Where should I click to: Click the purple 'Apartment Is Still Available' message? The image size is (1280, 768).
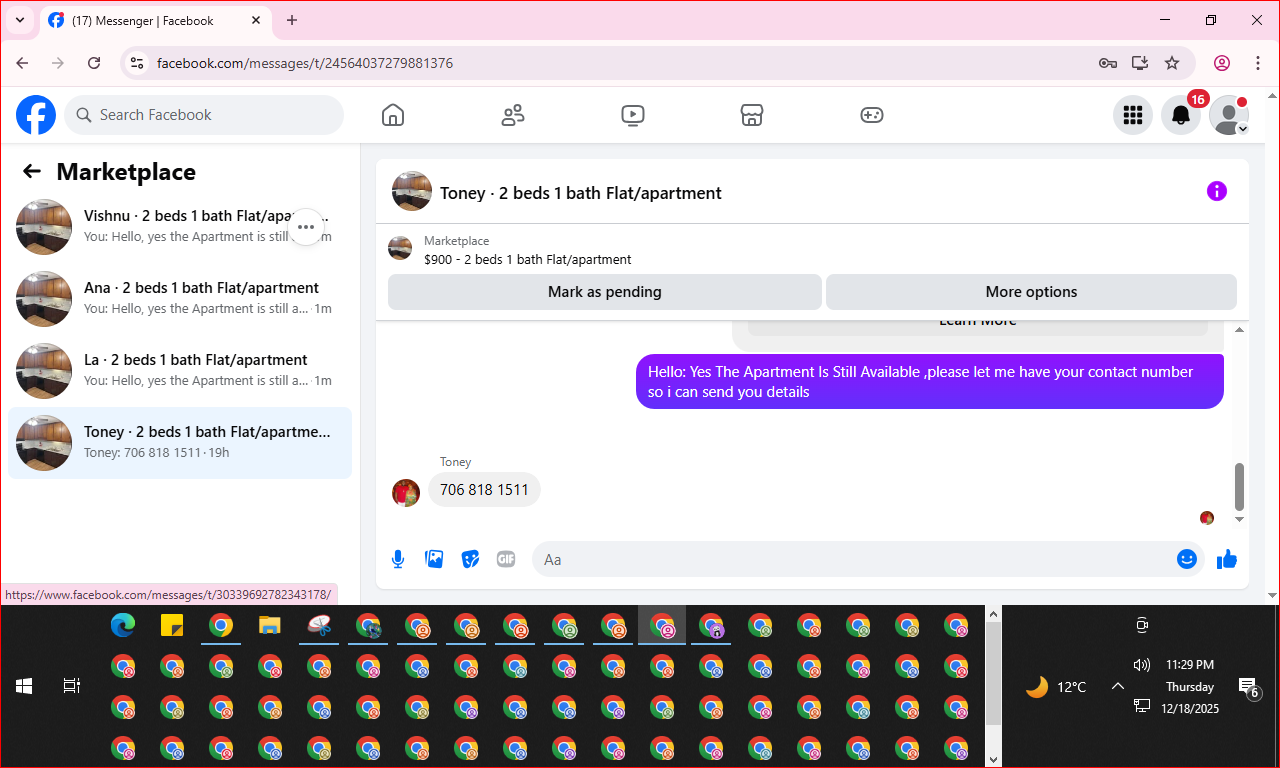pyautogui.click(x=930, y=381)
